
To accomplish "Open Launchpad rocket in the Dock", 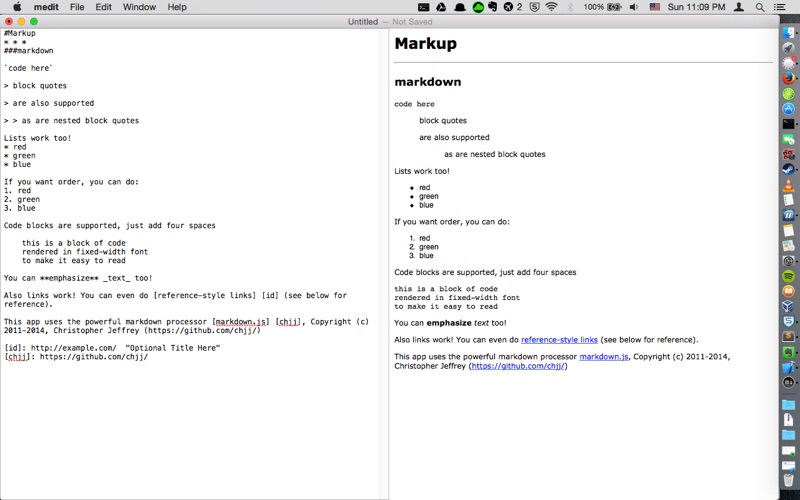I will pyautogui.click(x=789, y=48).
